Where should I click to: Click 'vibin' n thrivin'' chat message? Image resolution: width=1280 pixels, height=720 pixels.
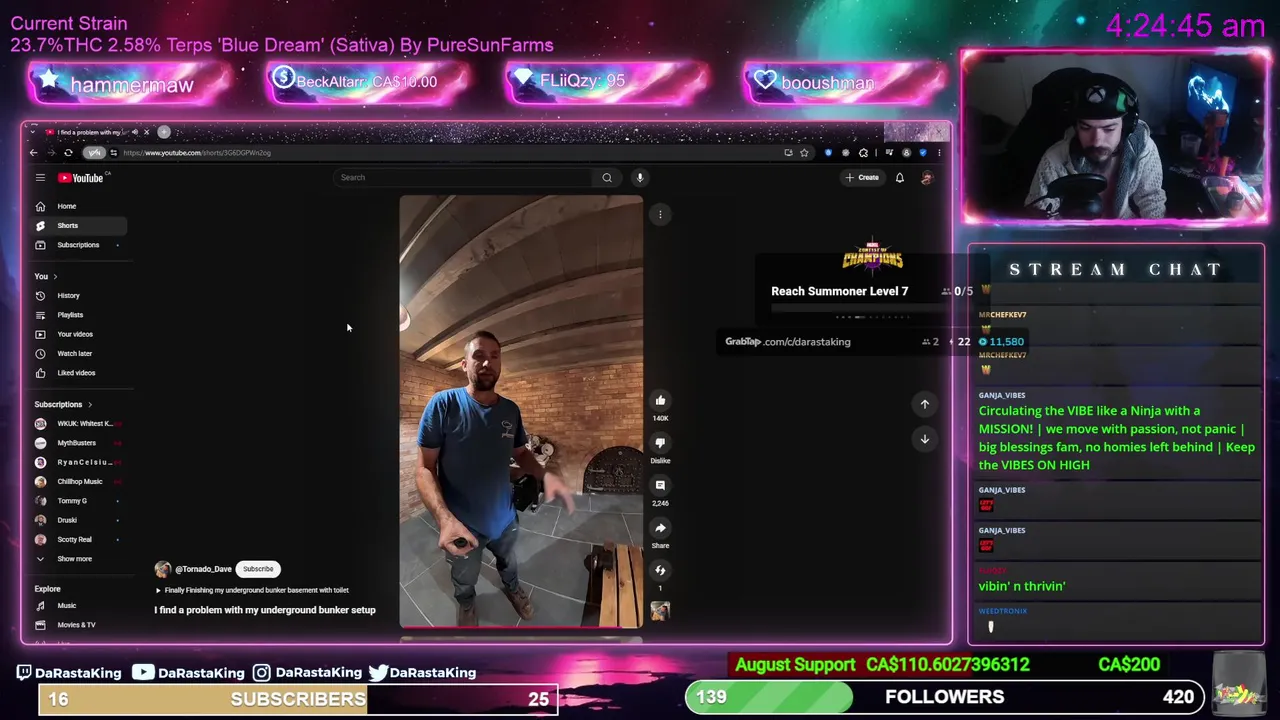1022,586
